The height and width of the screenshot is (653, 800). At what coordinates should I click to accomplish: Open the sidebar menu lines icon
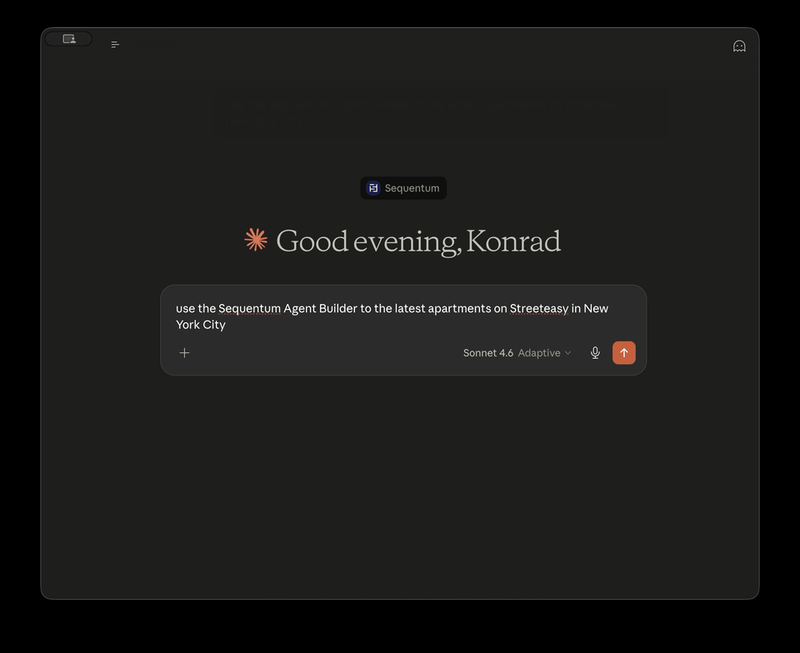(115, 45)
